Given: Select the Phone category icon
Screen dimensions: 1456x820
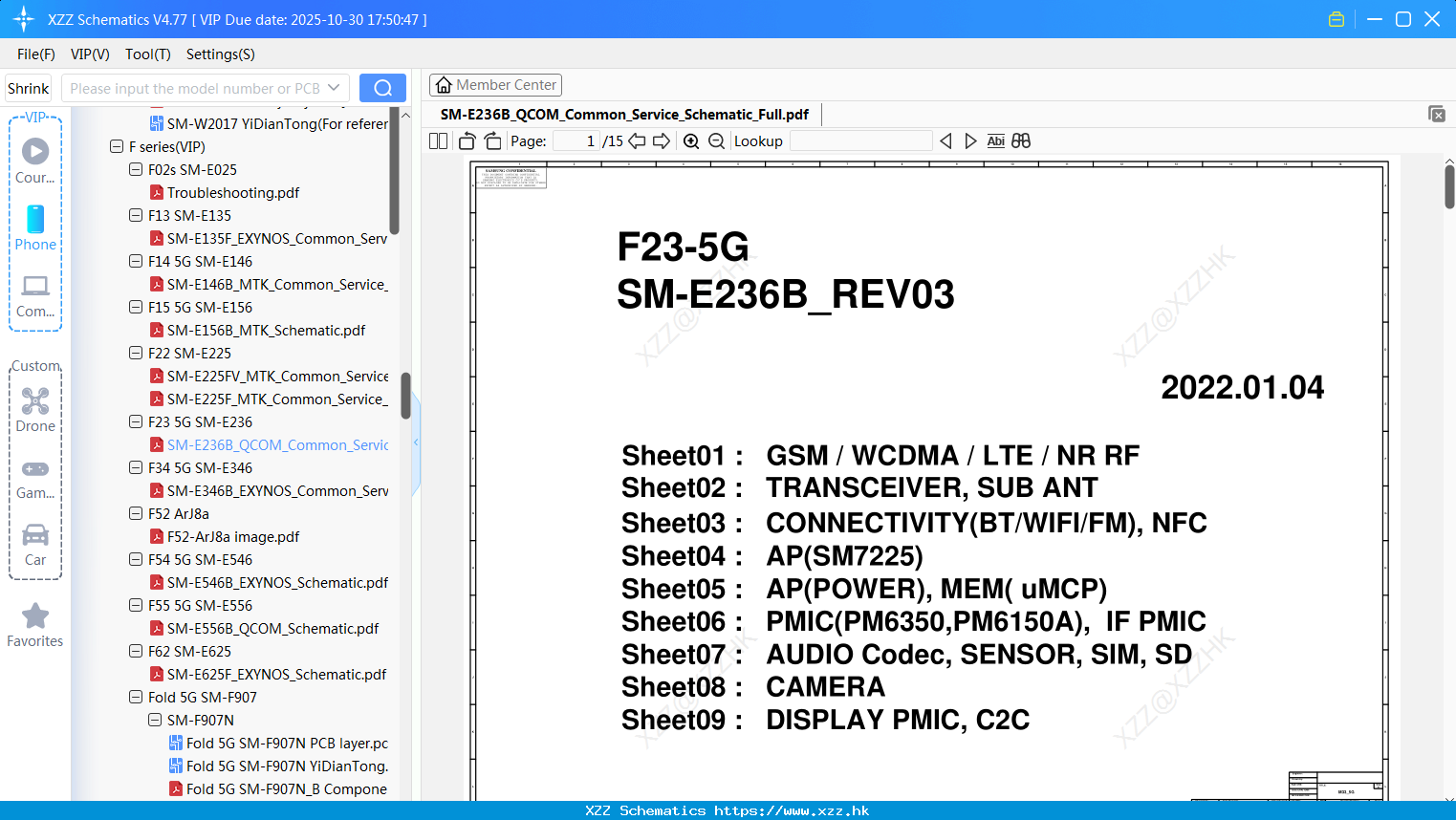Looking at the screenshot, I should [x=35, y=227].
